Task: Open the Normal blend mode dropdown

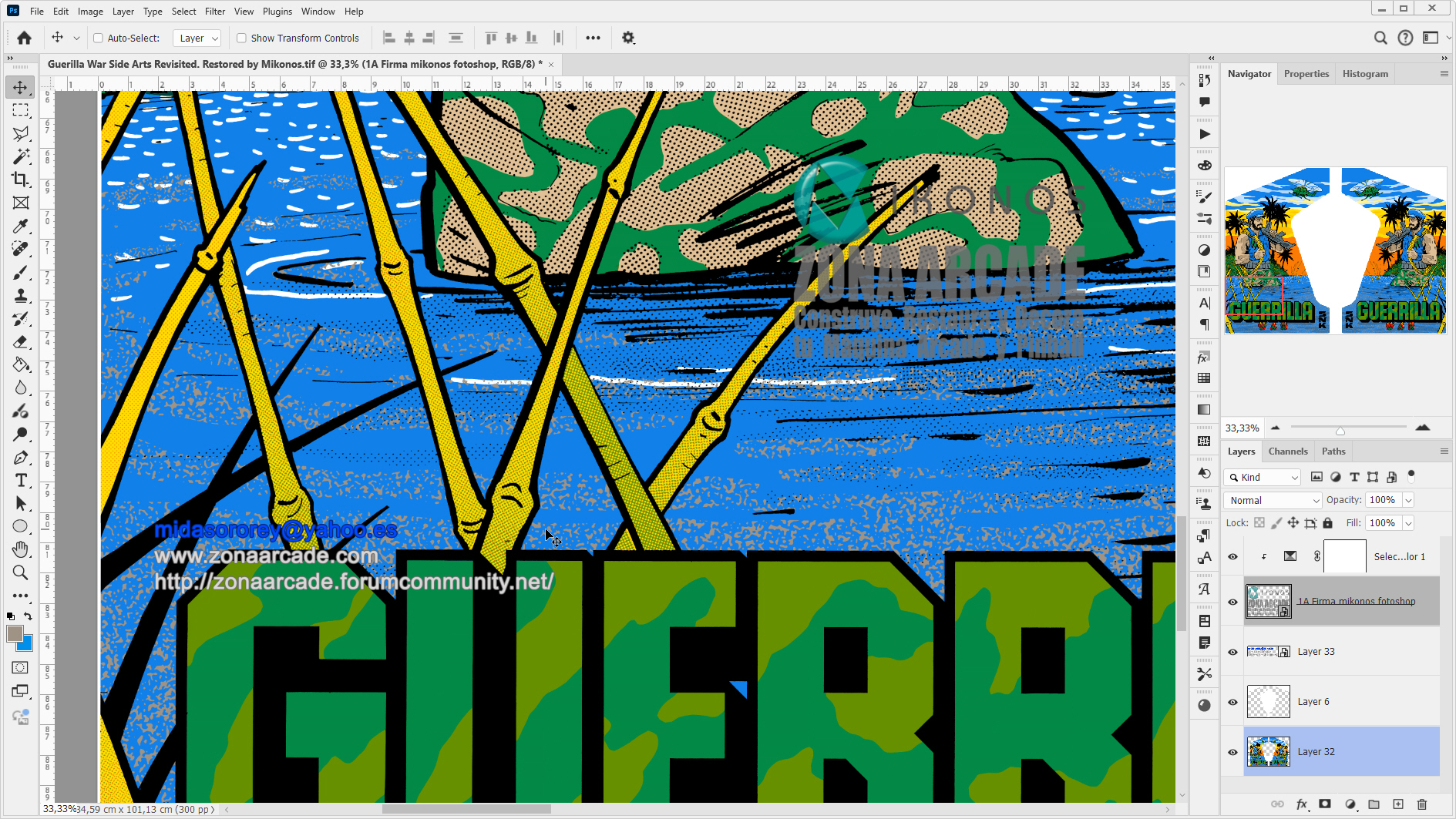Action: click(x=1273, y=501)
